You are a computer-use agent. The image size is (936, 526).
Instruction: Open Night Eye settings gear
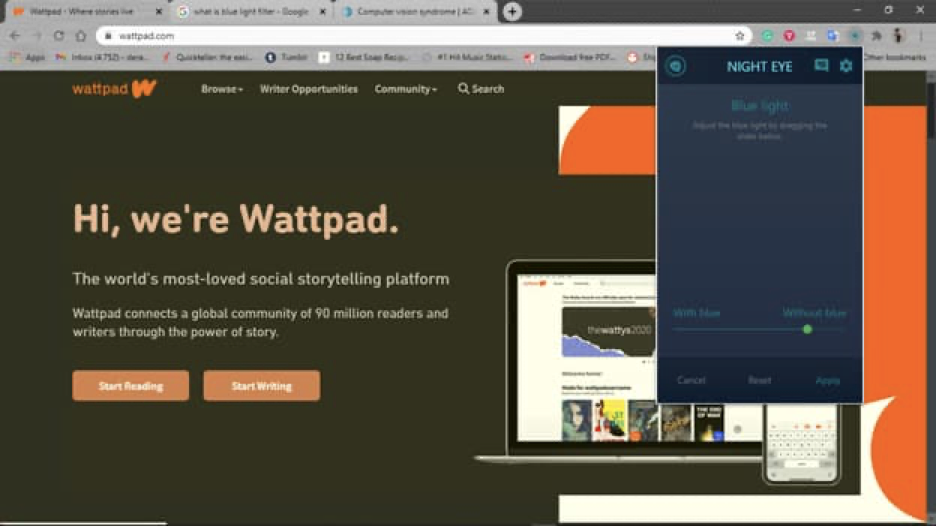[x=846, y=66]
